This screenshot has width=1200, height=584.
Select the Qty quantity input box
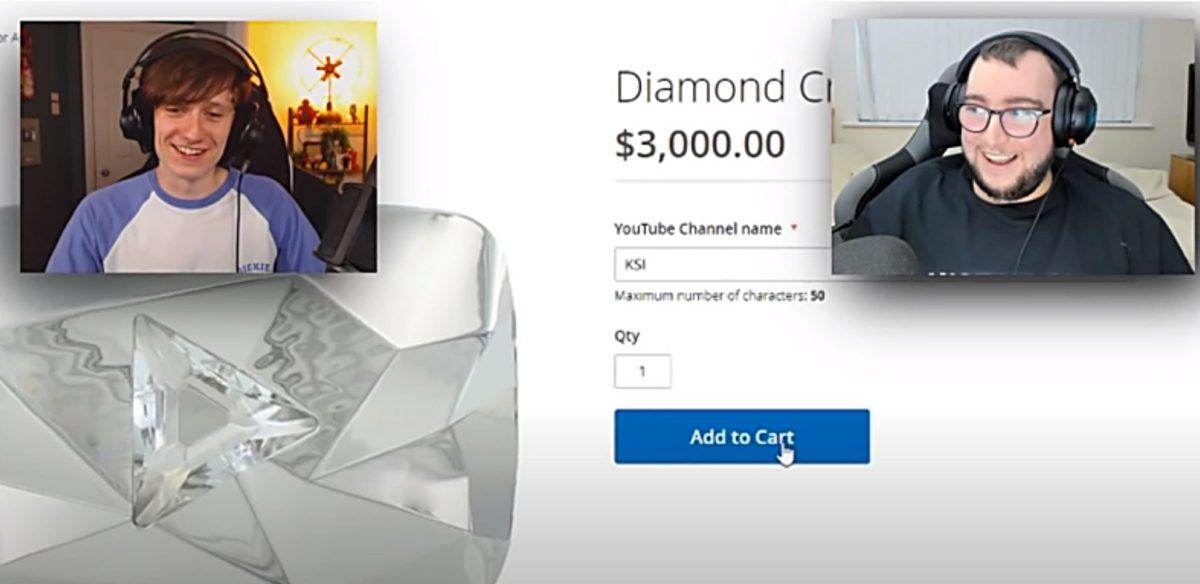(x=642, y=371)
